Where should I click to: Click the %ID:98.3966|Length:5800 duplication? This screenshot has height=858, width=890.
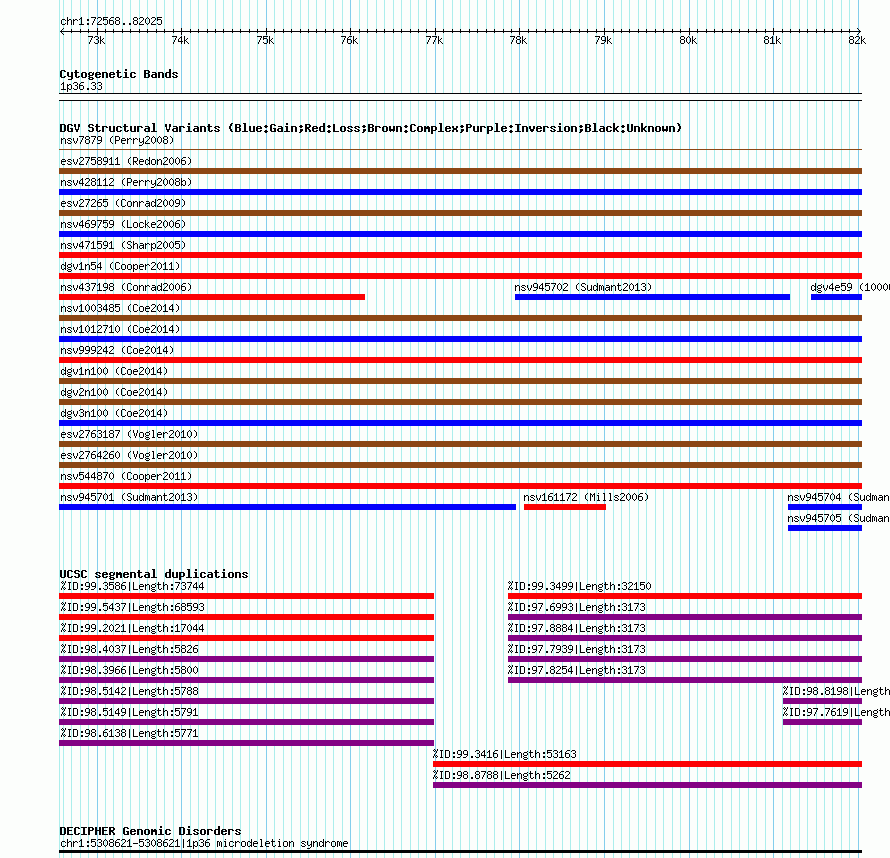pos(246,680)
